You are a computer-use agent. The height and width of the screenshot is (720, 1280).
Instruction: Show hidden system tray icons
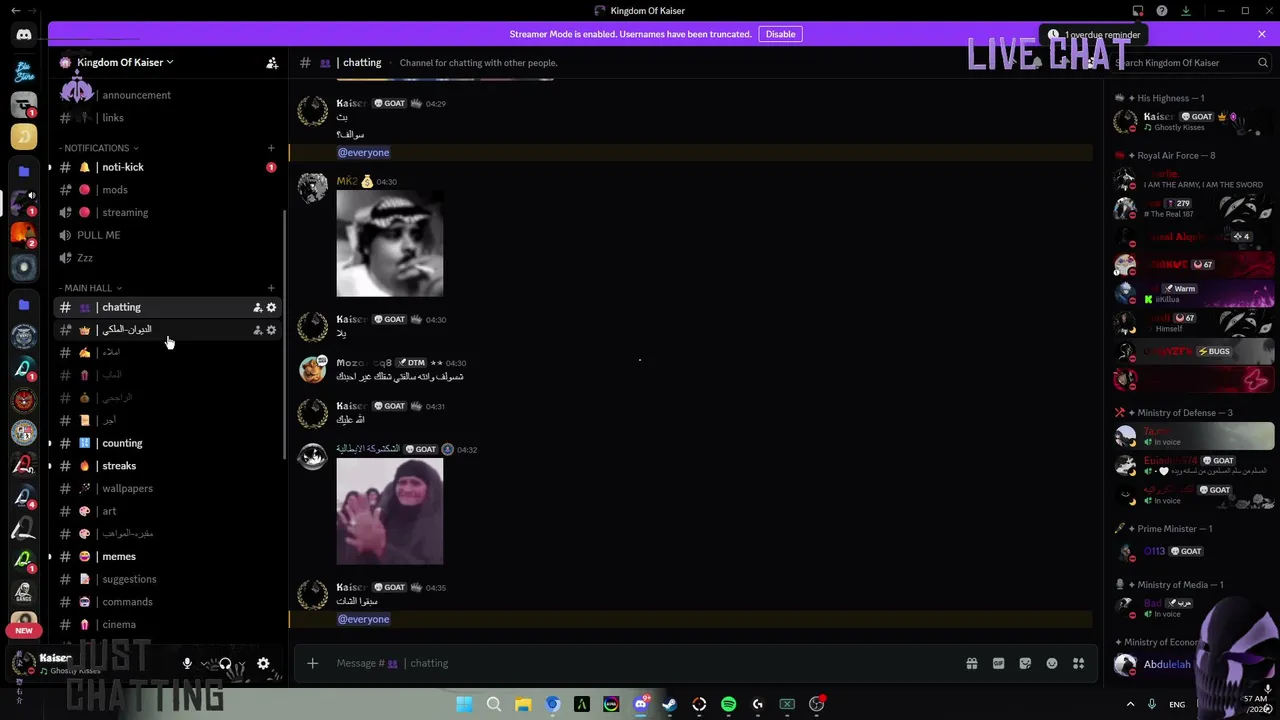point(1130,704)
